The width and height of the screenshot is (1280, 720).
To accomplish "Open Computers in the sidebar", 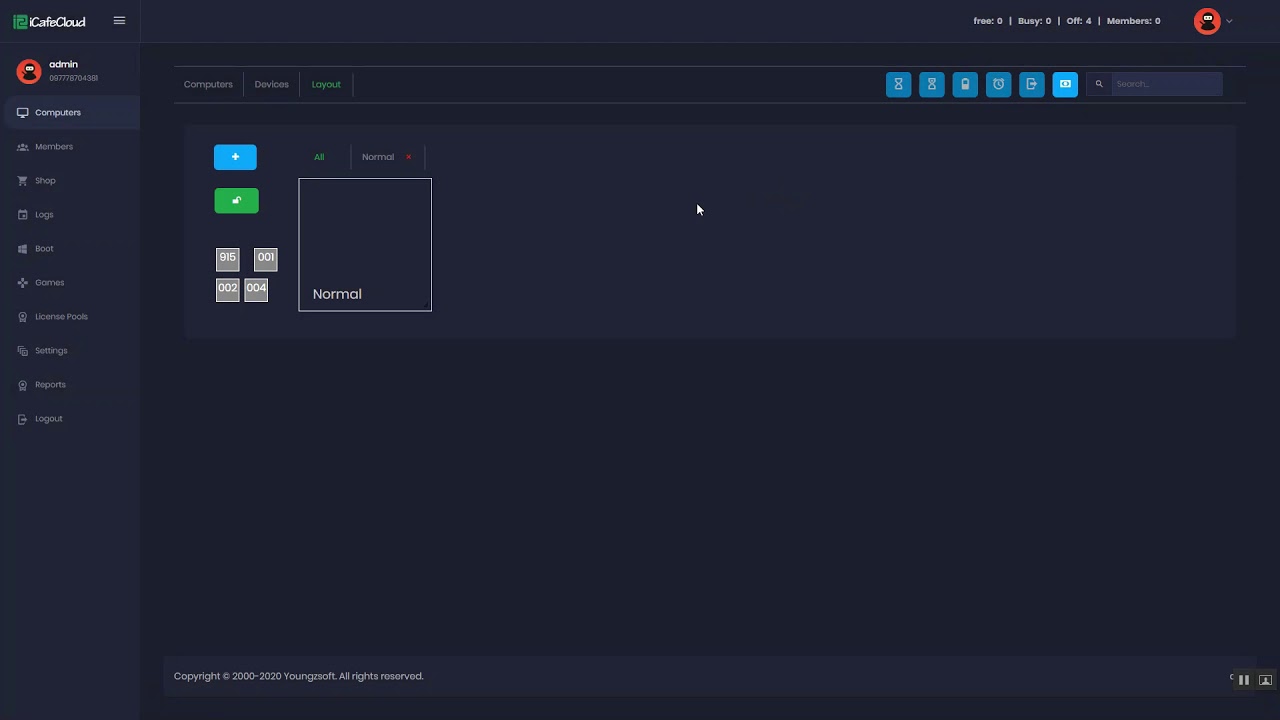I will [x=70, y=112].
